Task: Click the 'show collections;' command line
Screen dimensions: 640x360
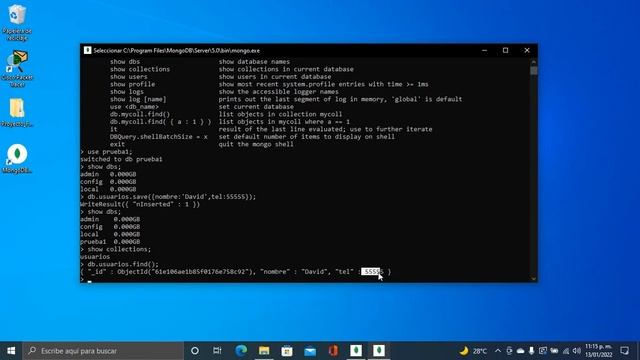Action: (119, 249)
